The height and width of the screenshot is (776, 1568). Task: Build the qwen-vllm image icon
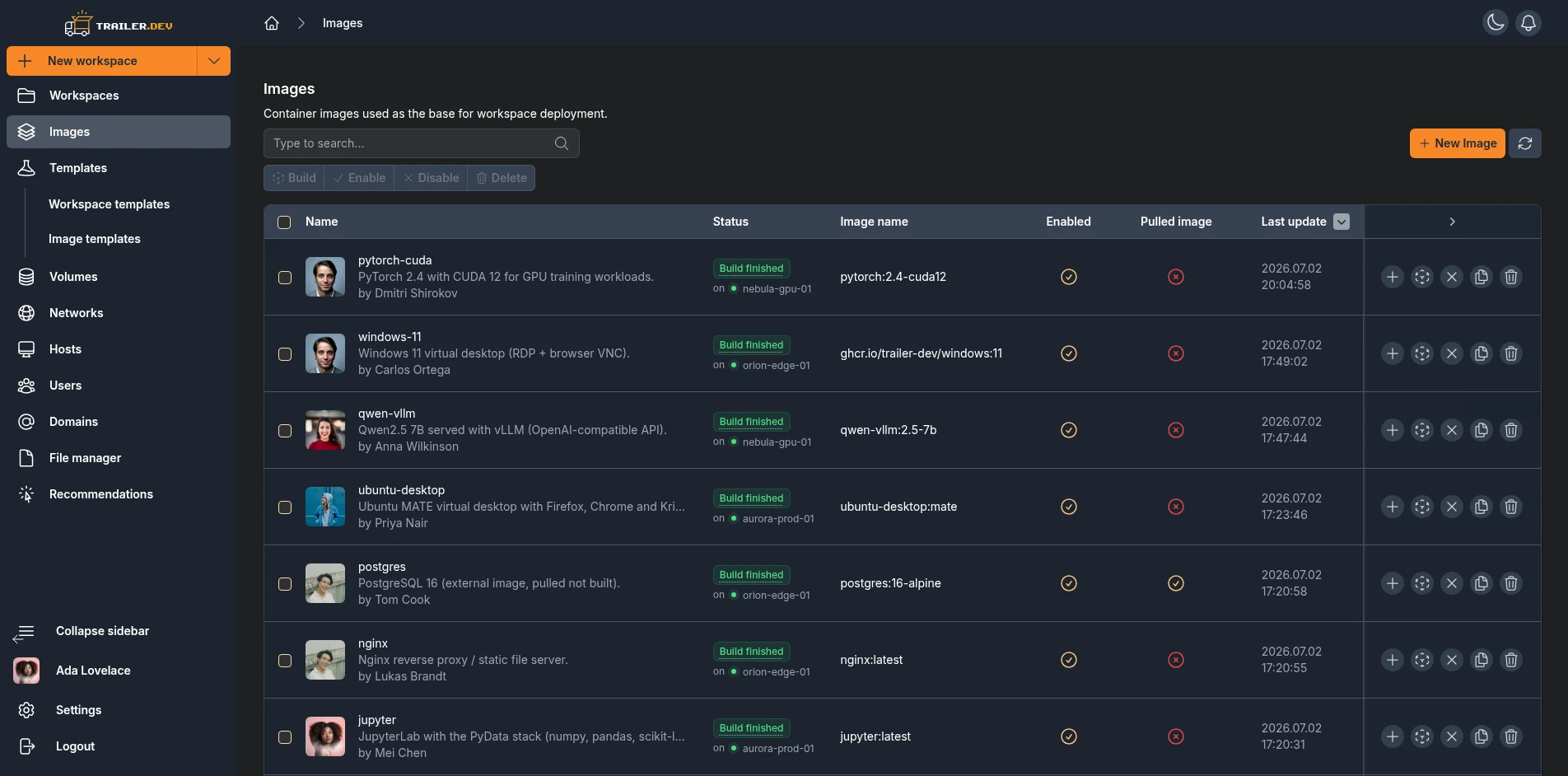1422,430
